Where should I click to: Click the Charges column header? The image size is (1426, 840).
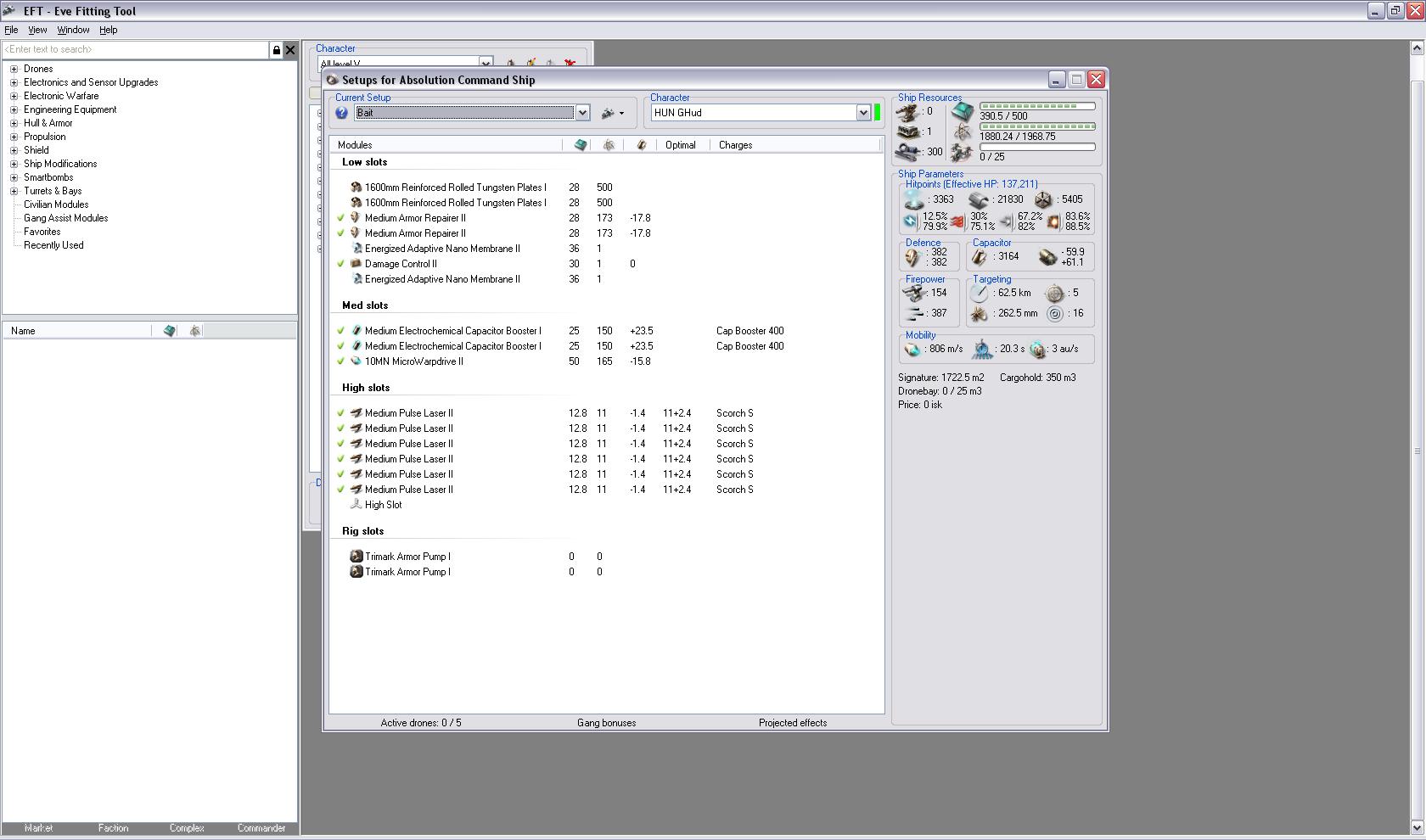tap(795, 145)
